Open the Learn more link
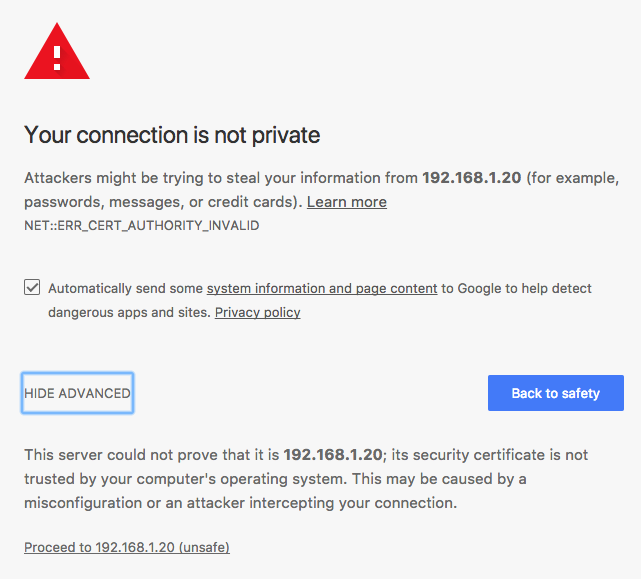Viewport: 641px width, 579px height. click(x=347, y=202)
